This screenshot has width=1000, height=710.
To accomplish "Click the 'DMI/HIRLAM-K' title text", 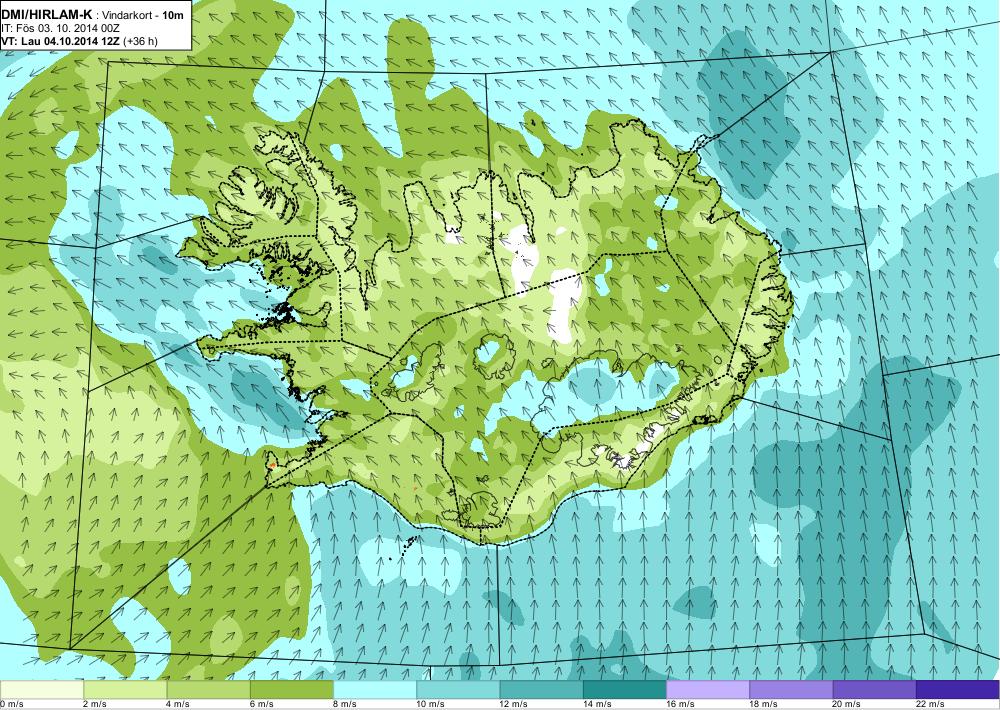I will coord(47,14).
